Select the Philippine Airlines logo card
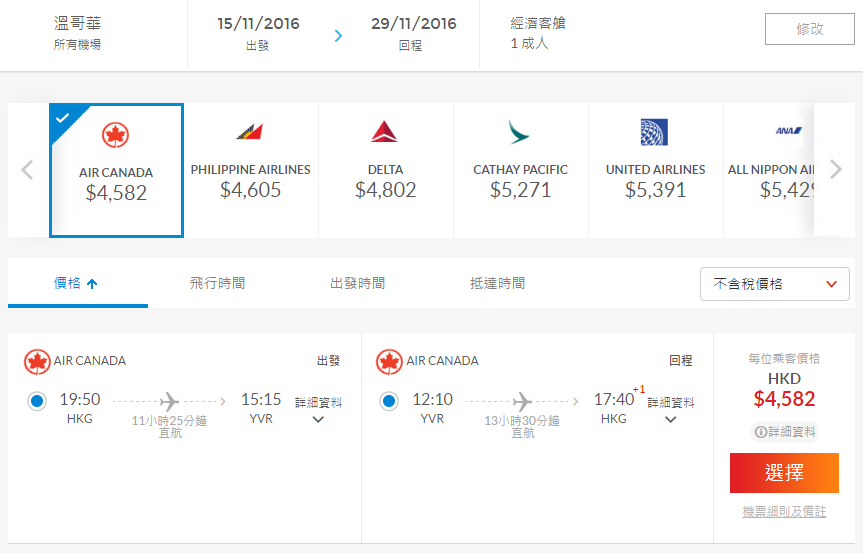The image size is (863, 553). [x=249, y=132]
